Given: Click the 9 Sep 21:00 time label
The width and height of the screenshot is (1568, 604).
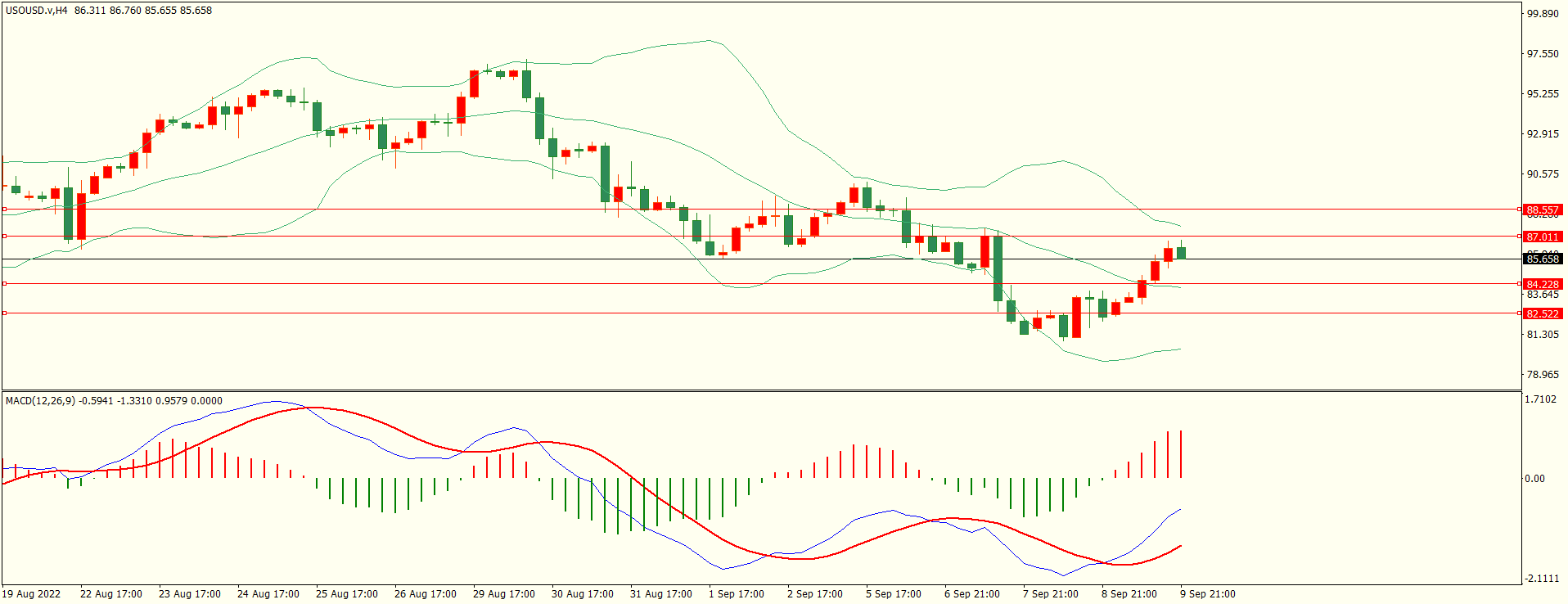Looking at the screenshot, I should pos(1208,594).
